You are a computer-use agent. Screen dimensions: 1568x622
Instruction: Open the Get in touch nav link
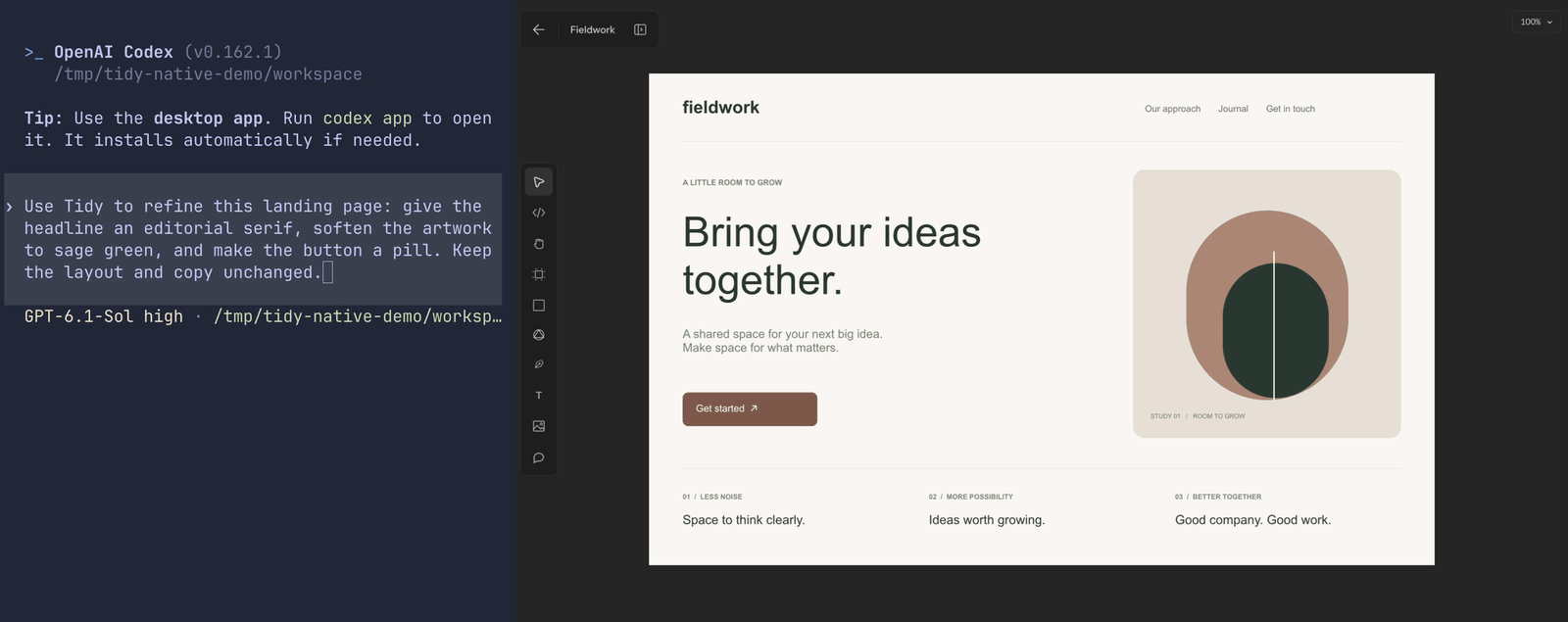1290,109
